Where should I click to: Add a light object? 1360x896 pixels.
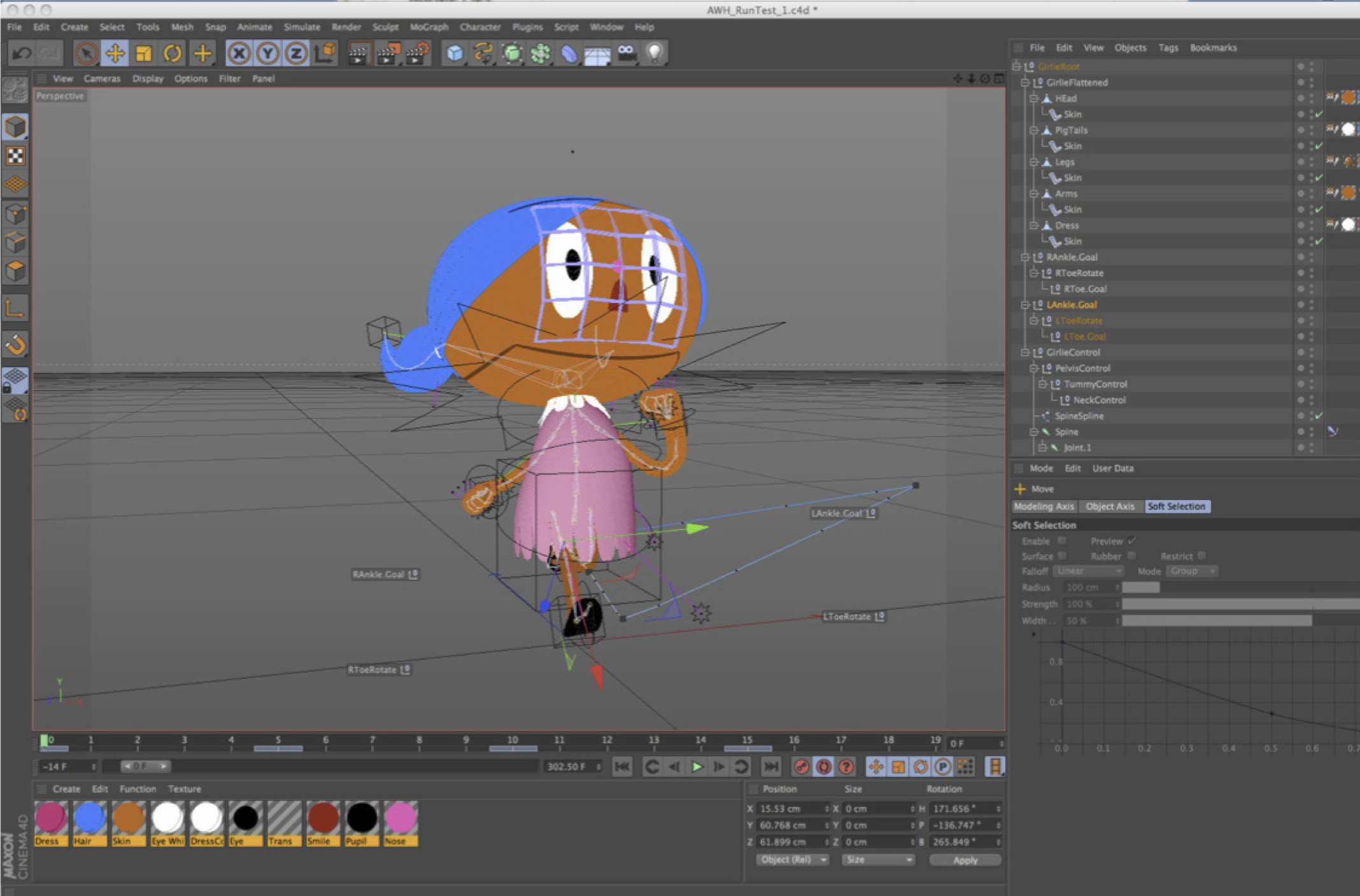pyautogui.click(x=655, y=54)
